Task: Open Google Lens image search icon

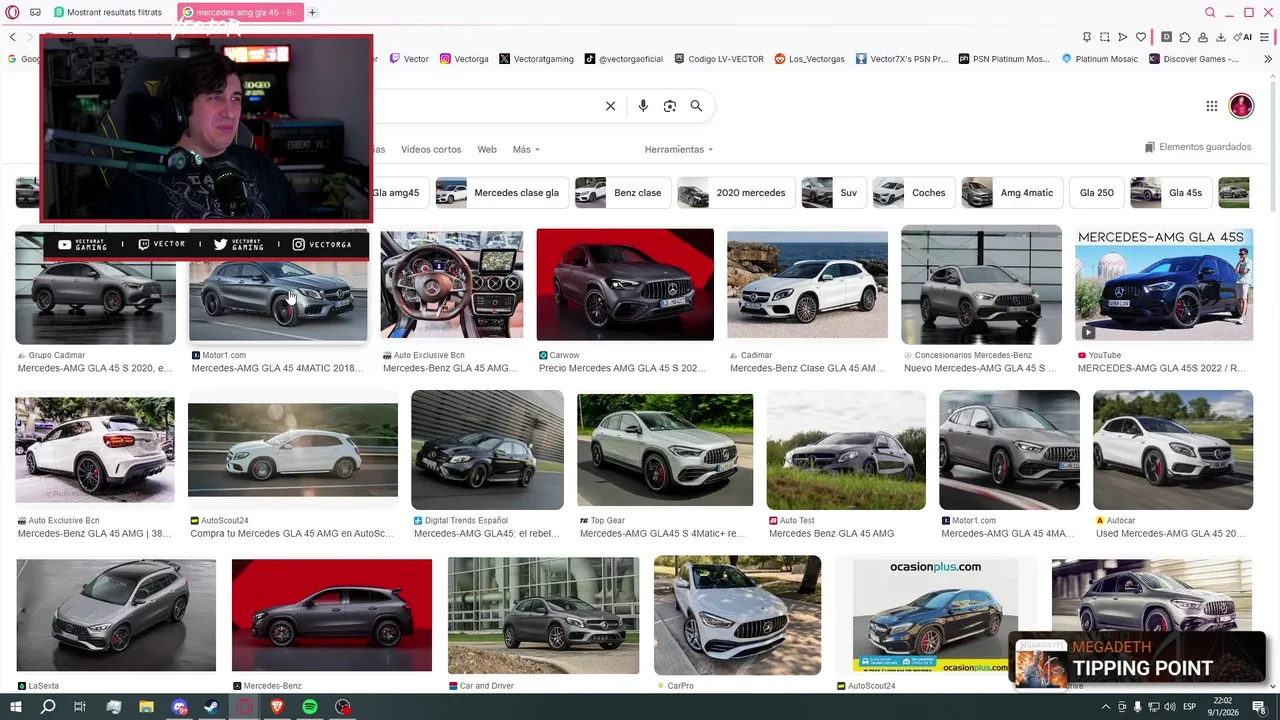Action: click(x=670, y=106)
